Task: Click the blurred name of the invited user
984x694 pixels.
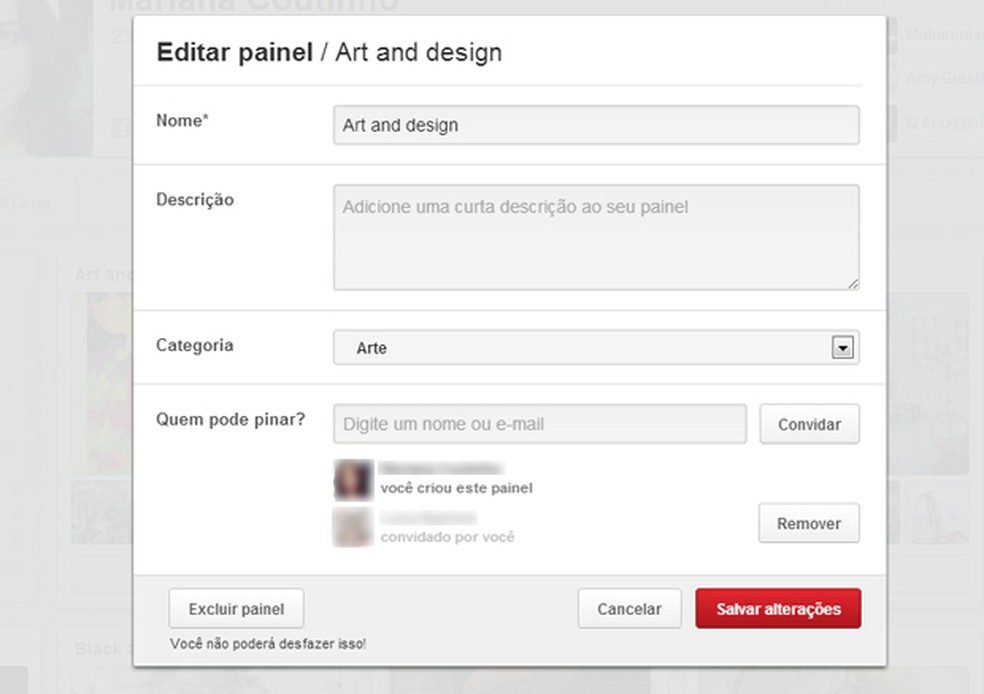Action: (x=427, y=518)
